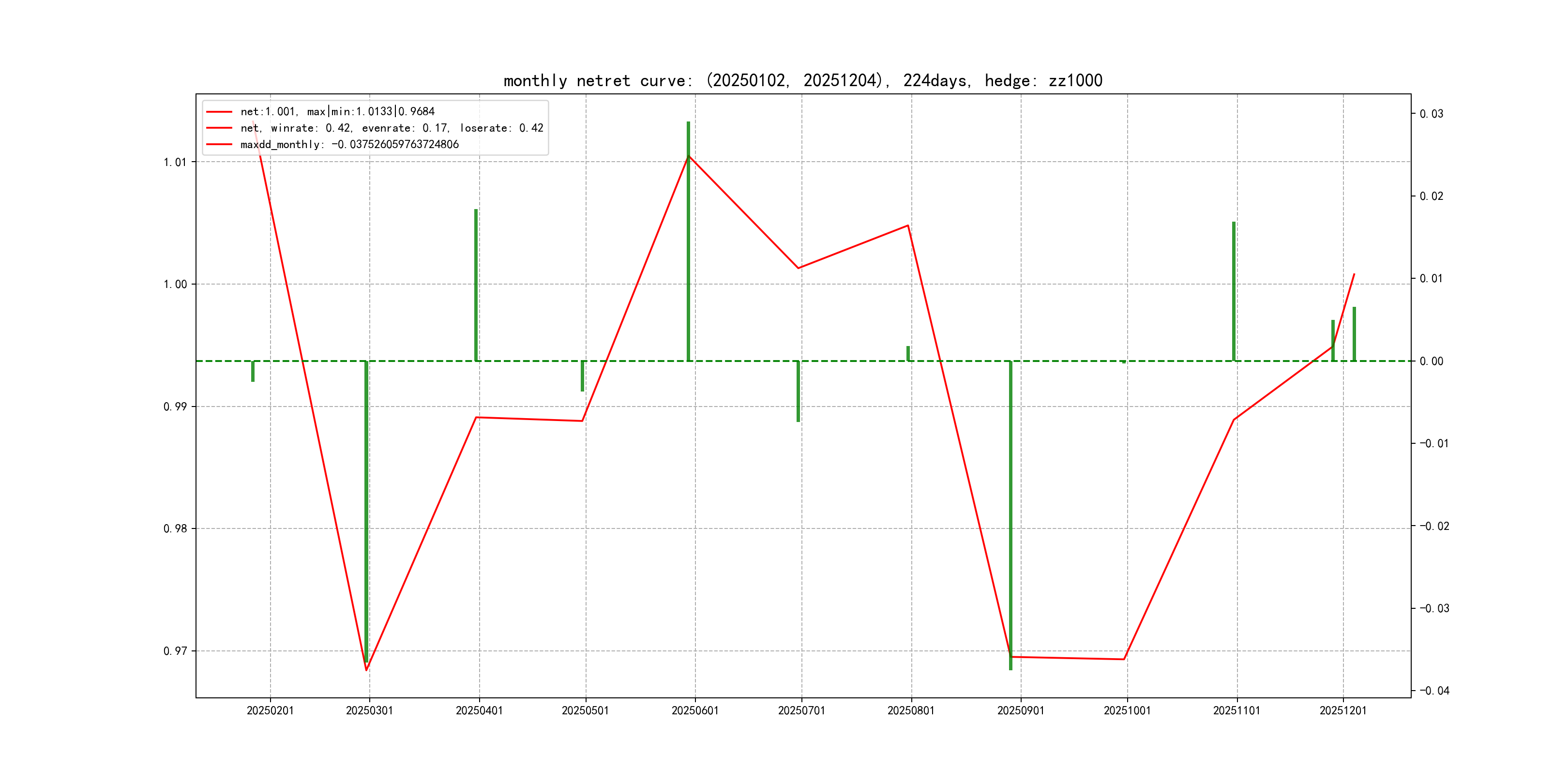Click the net:1.001 legend entry
Image resolution: width=1568 pixels, height=784 pixels.
337,111
